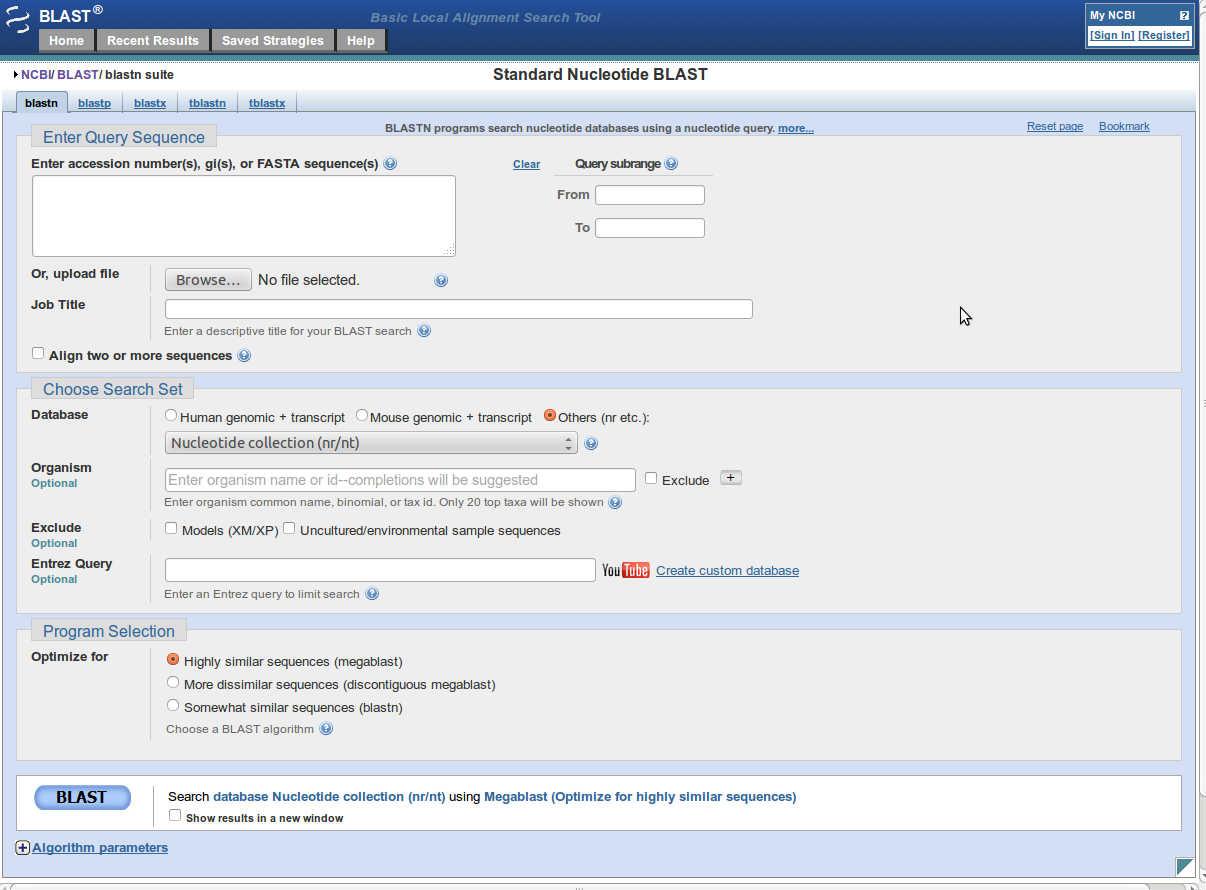The width and height of the screenshot is (1206, 890).
Task: Click the NCBI breadcrumb link
Action: (35, 75)
